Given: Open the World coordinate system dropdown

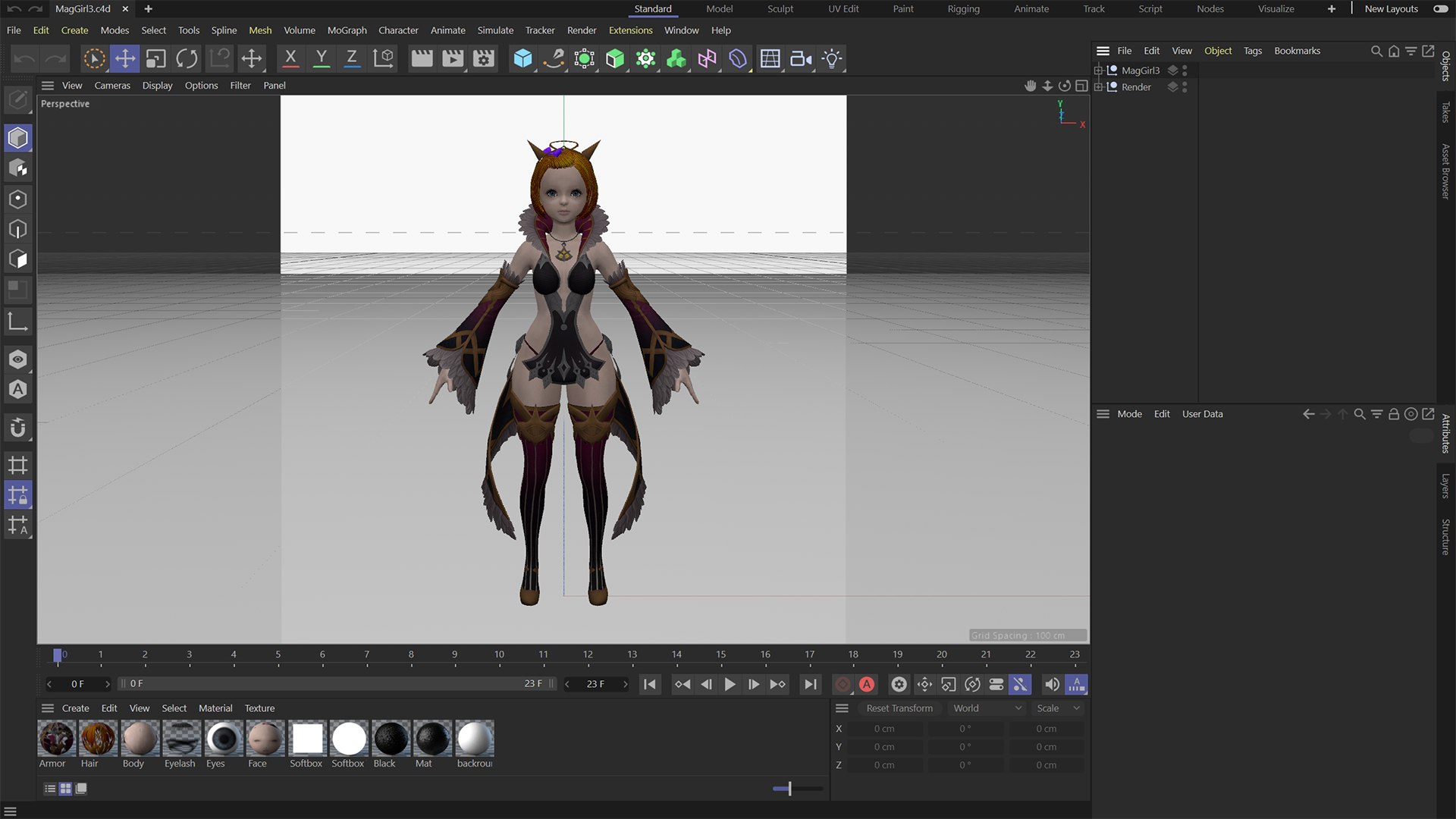Looking at the screenshot, I should [x=988, y=708].
